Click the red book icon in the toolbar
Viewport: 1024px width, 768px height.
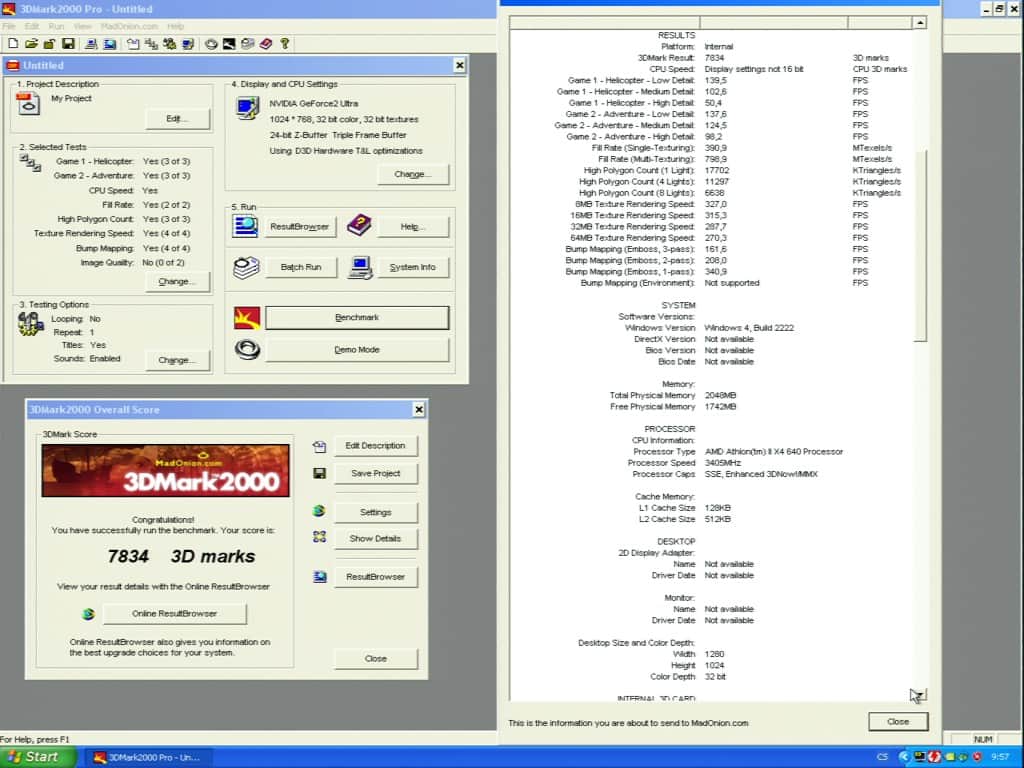pyautogui.click(x=266, y=44)
